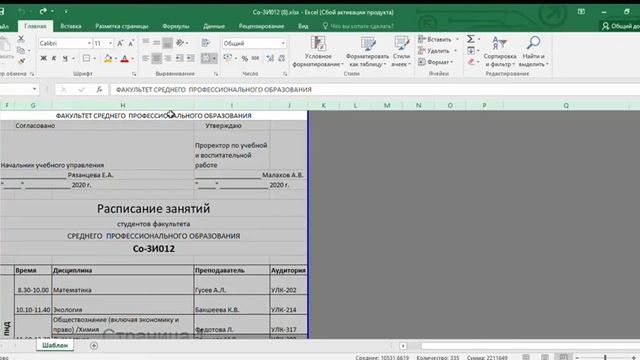Viewport: 640px width, 360px height.
Task: Click the Fill down icon
Action: [471, 50]
